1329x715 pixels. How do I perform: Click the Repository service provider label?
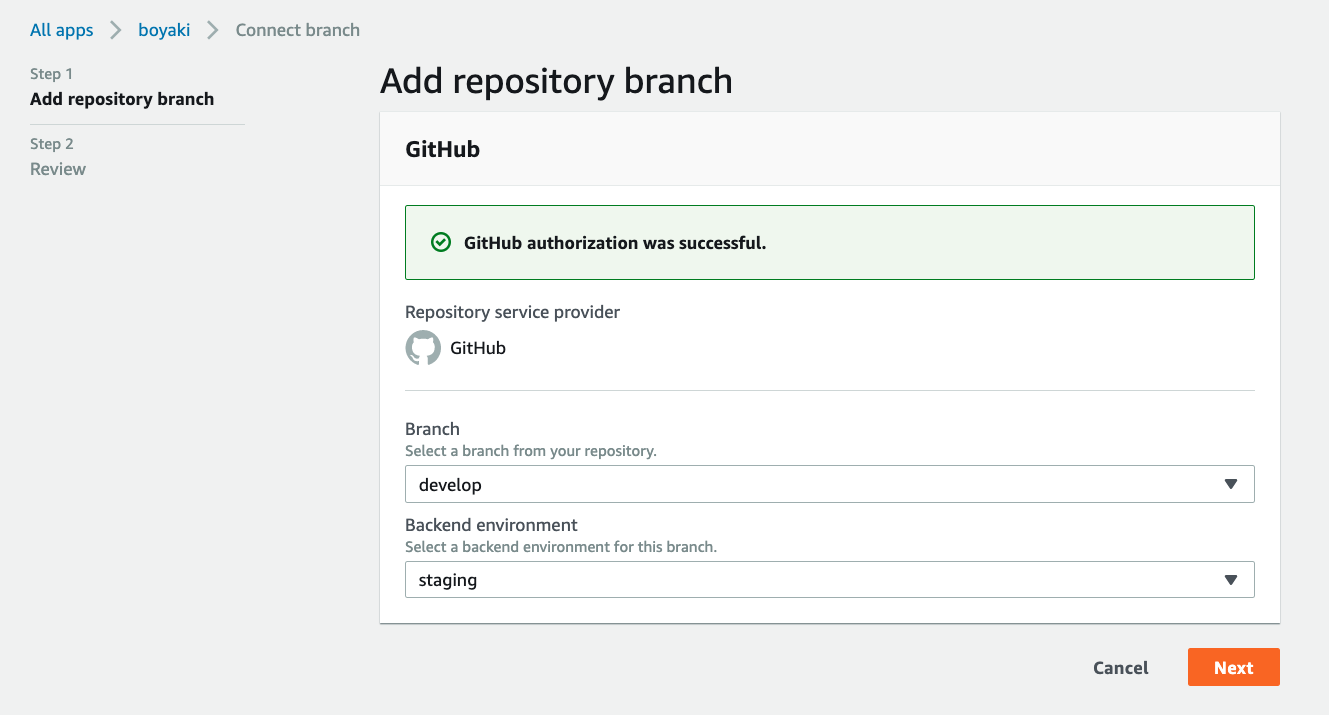click(x=512, y=312)
